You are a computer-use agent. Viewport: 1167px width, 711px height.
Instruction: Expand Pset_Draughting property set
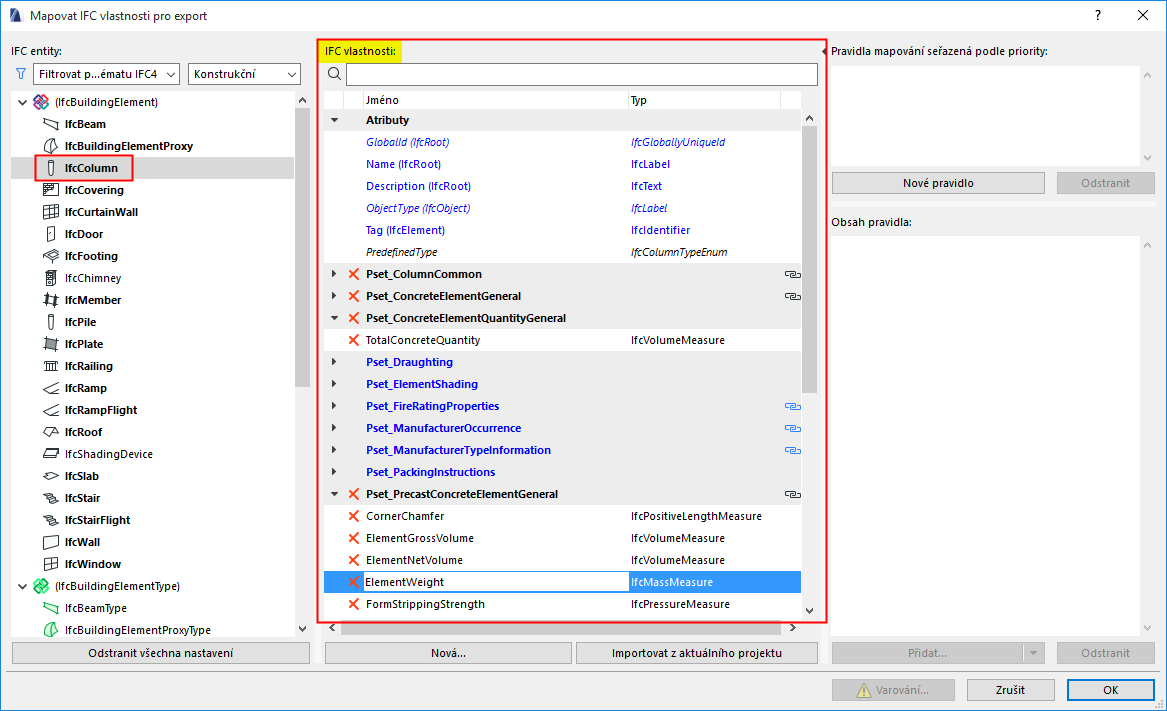click(x=334, y=362)
